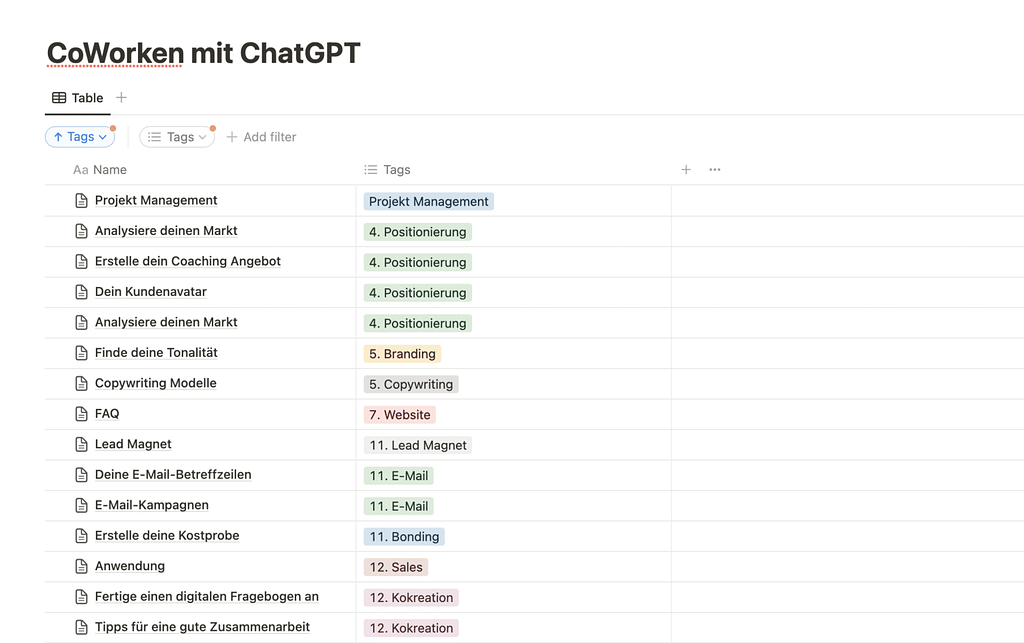Open the Copywriting Modelle page

click(x=155, y=383)
